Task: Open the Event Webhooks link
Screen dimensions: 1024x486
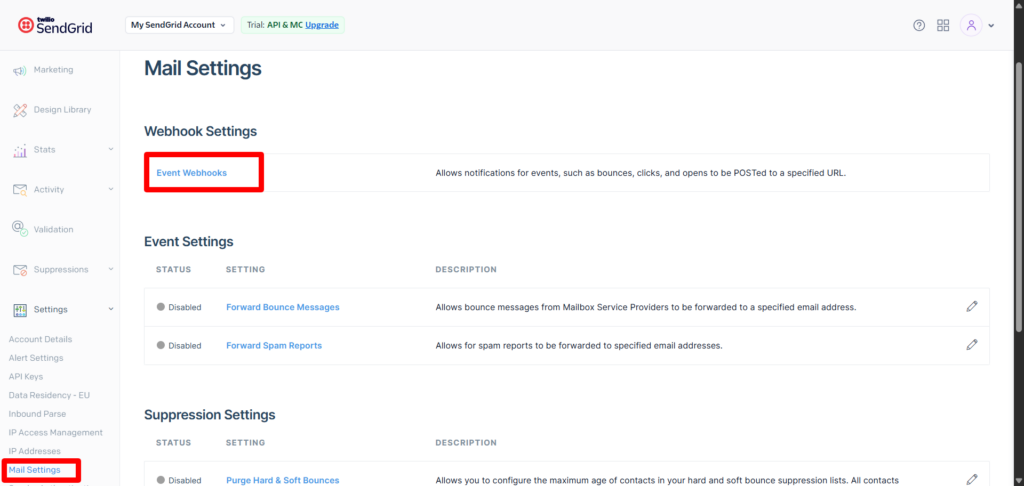Action: [192, 173]
